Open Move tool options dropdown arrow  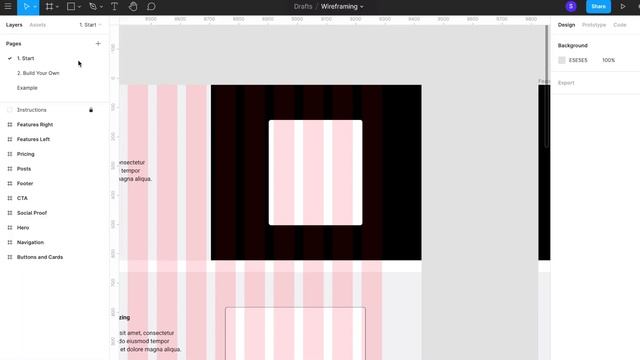click(x=35, y=7)
